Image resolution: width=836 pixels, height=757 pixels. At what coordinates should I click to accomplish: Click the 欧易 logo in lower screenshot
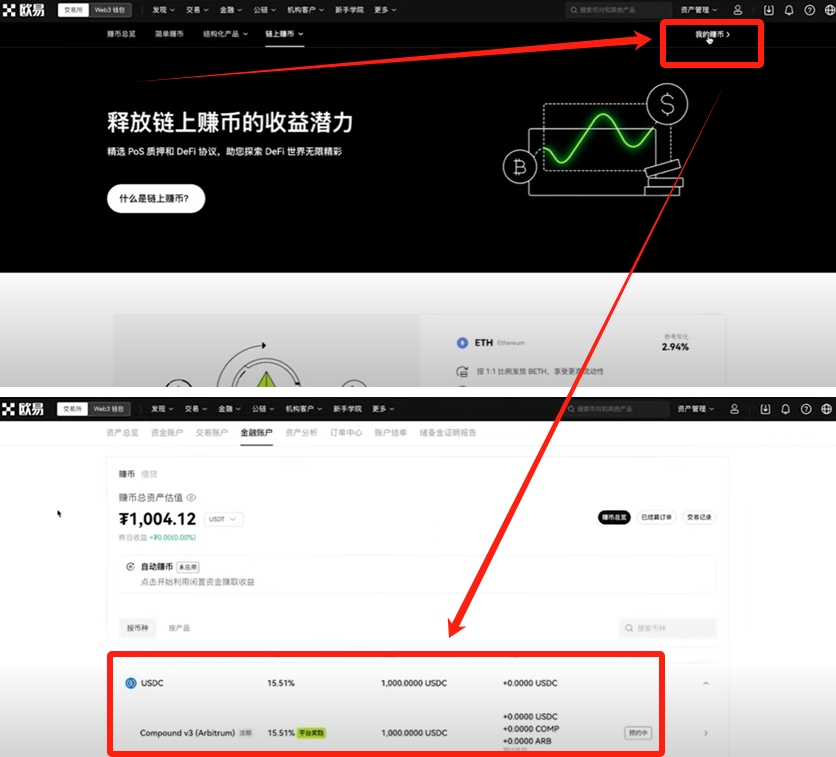click(x=22, y=409)
